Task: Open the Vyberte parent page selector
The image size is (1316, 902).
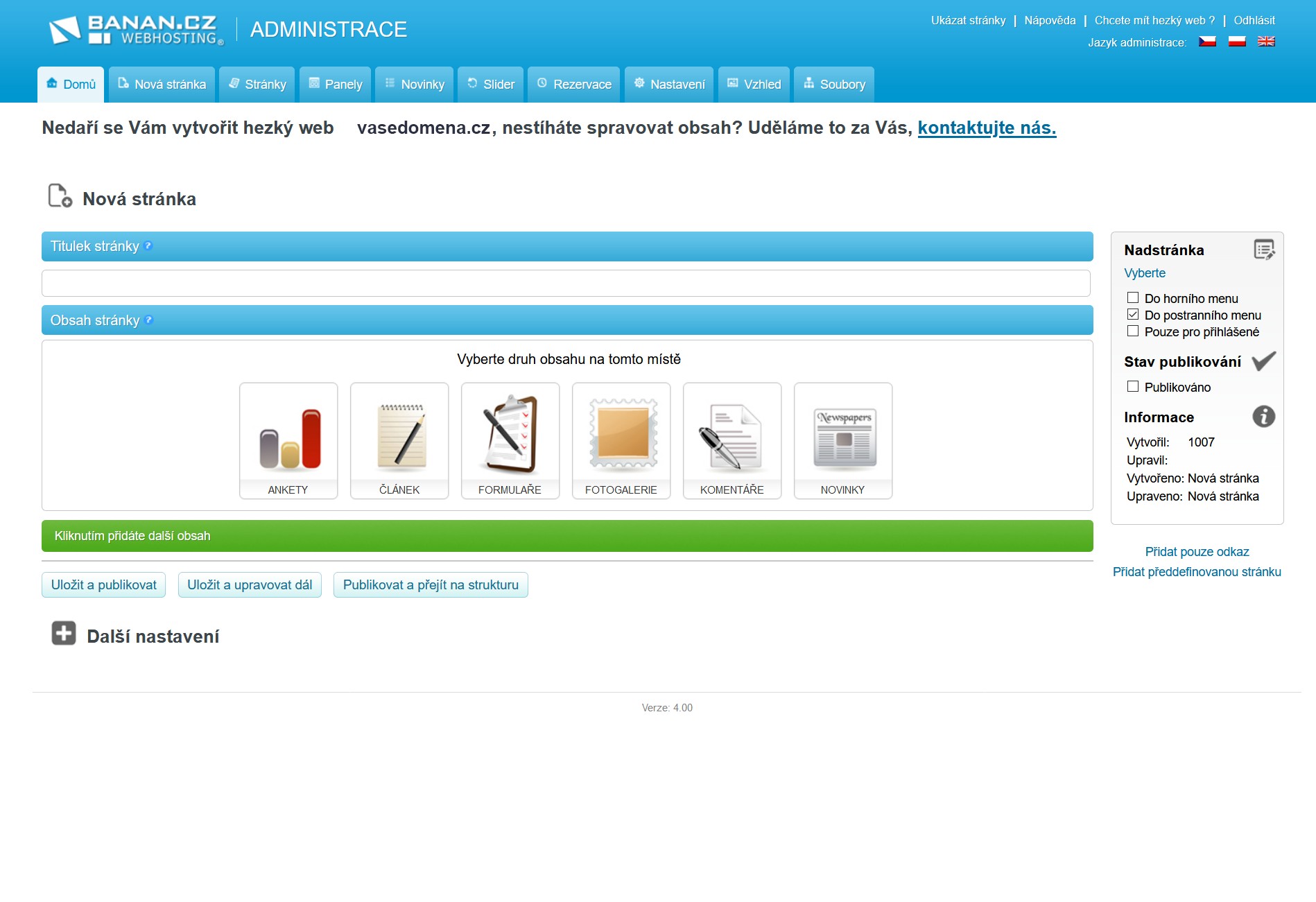Action: click(1145, 273)
